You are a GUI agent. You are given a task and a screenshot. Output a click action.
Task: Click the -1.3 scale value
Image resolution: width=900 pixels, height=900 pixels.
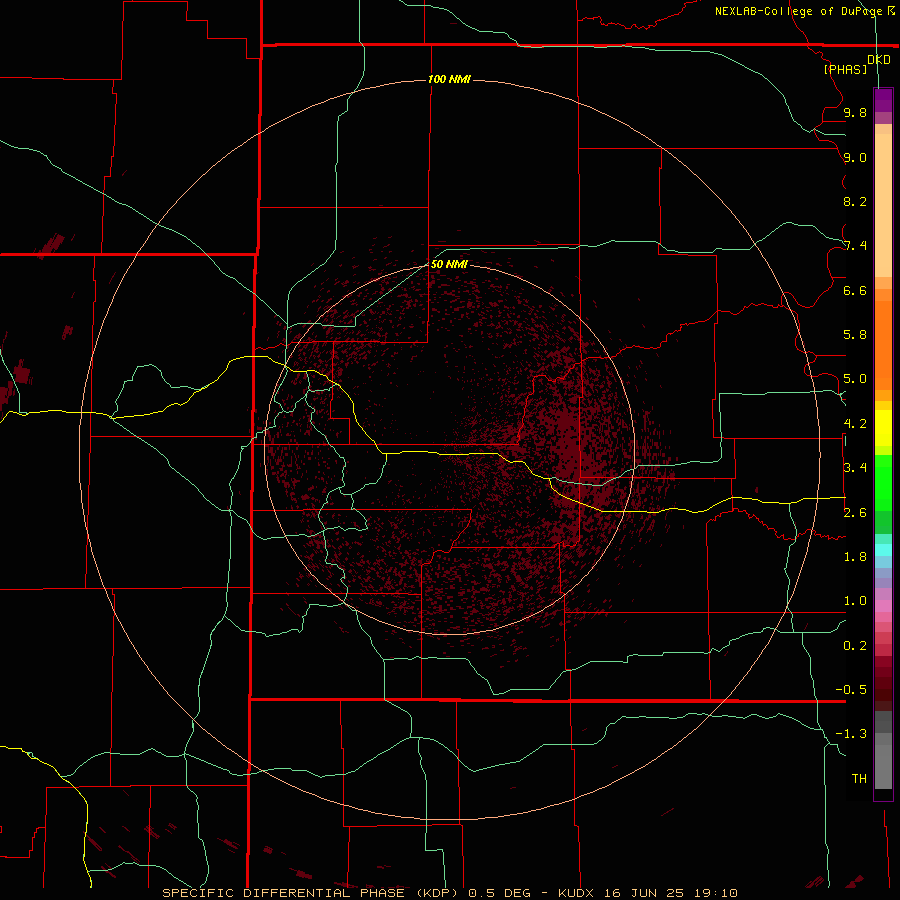click(x=851, y=734)
